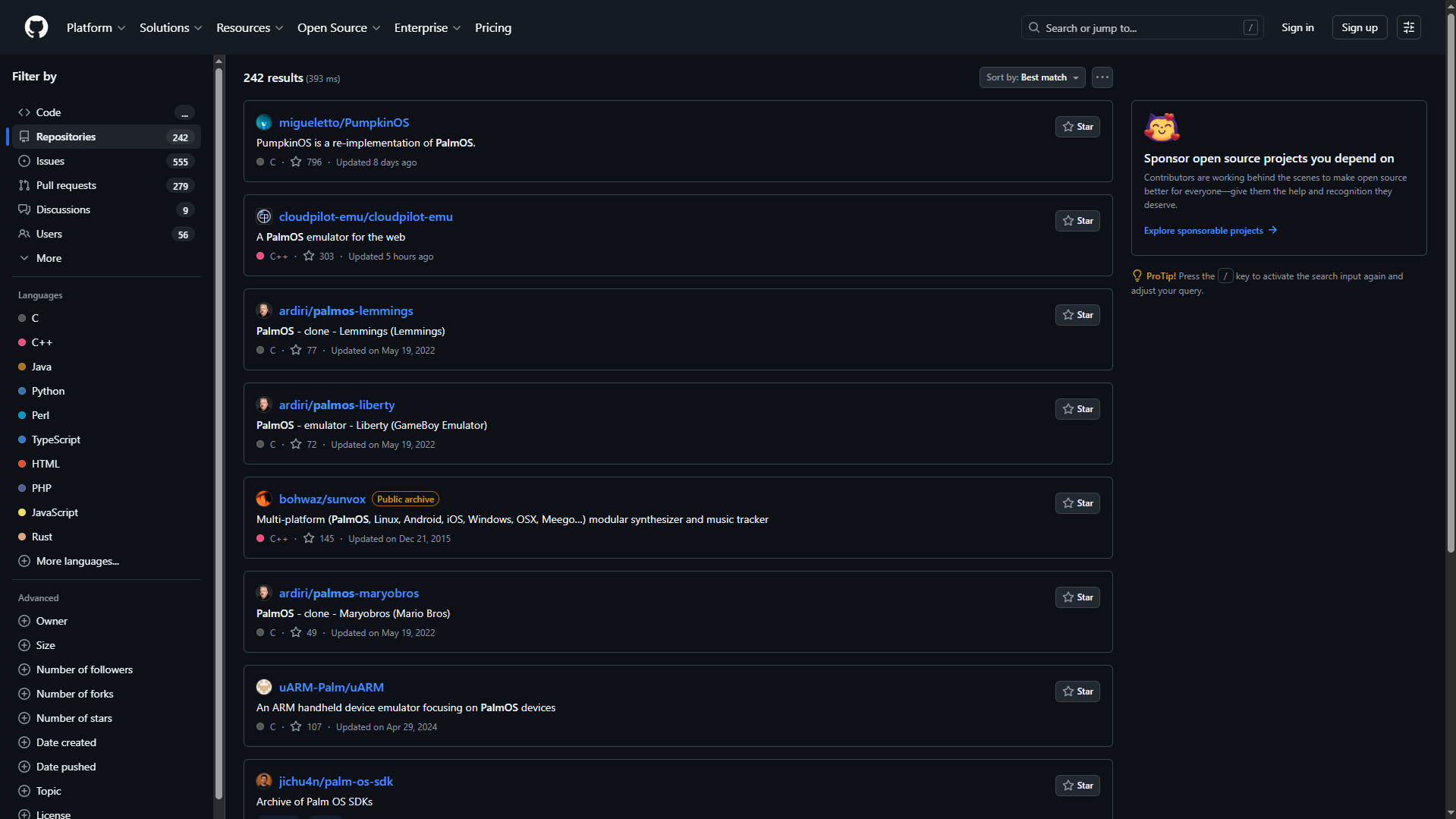Select the Discussions filter
Screen dimensions: 1456x819
click(x=106, y=209)
